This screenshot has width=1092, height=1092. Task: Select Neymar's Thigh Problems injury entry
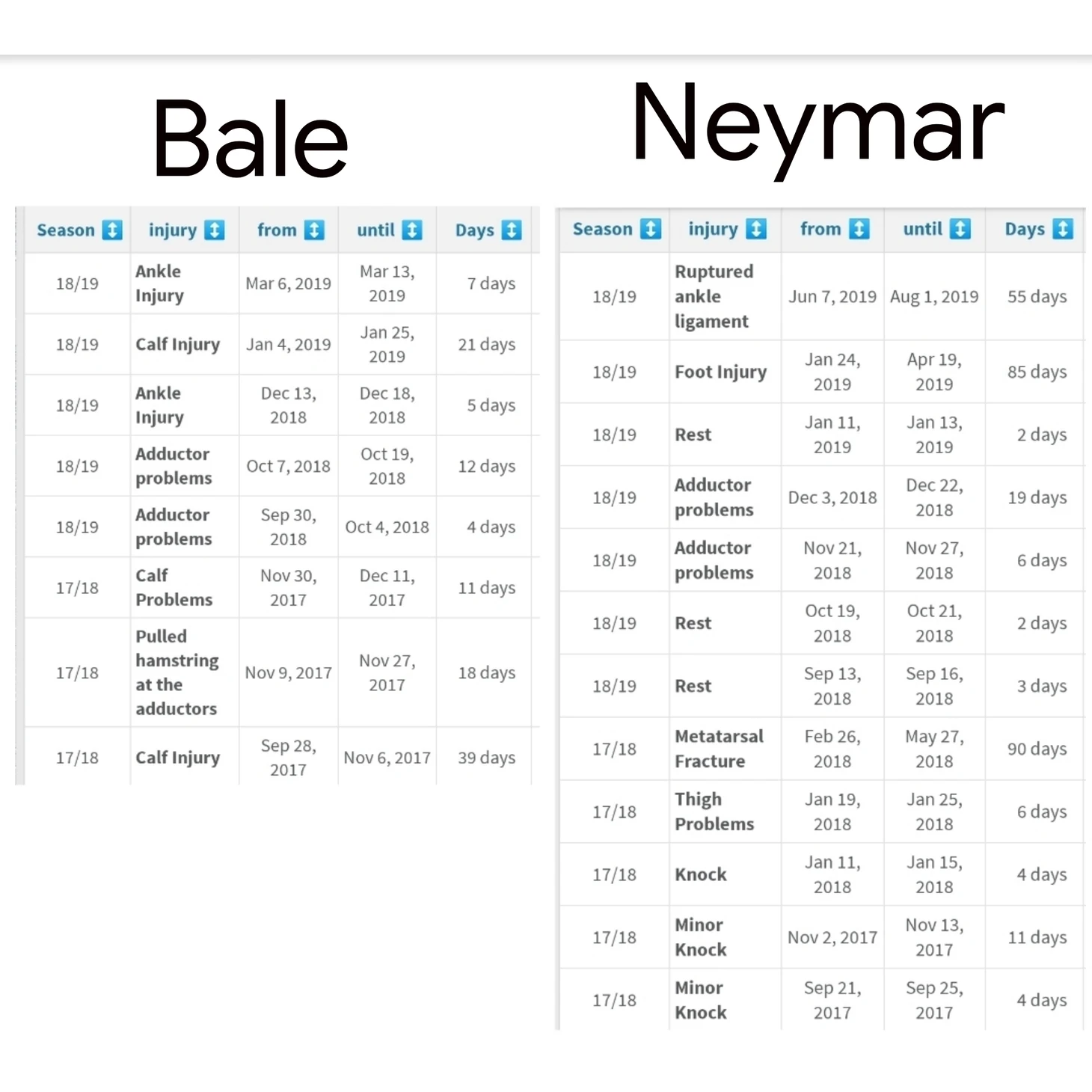(x=714, y=812)
